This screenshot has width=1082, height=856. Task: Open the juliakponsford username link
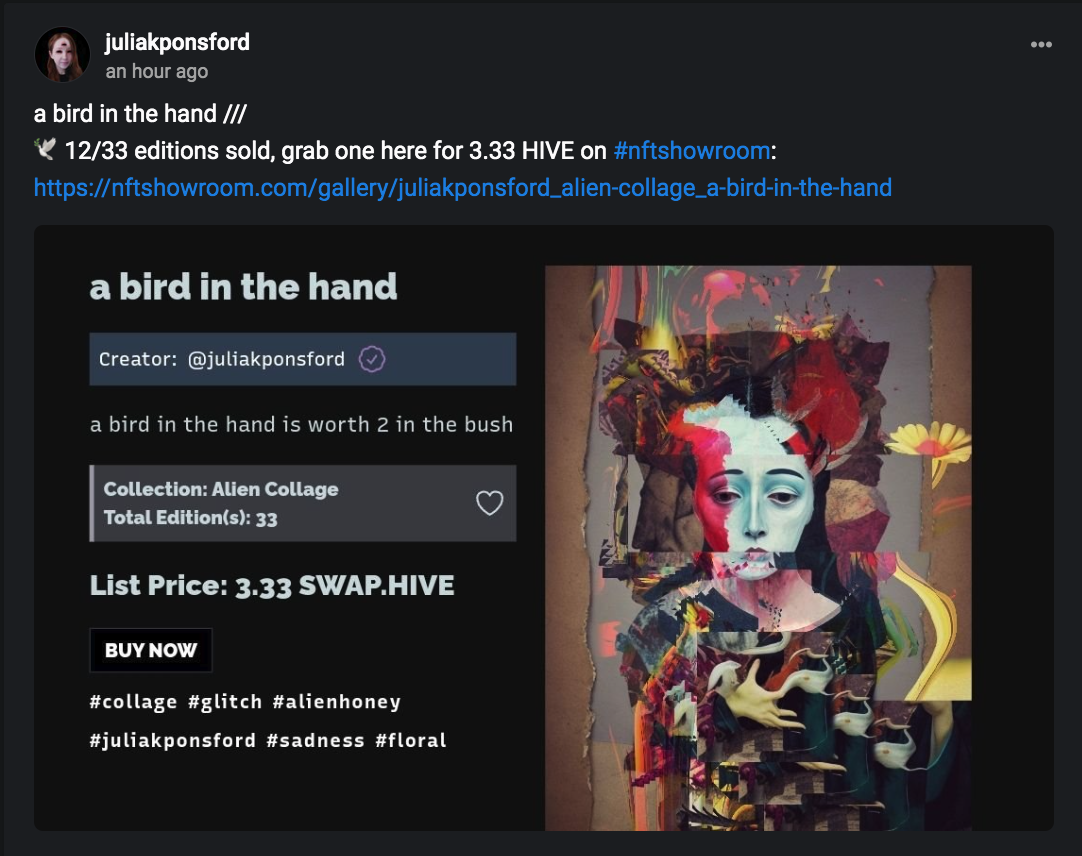[x=177, y=42]
